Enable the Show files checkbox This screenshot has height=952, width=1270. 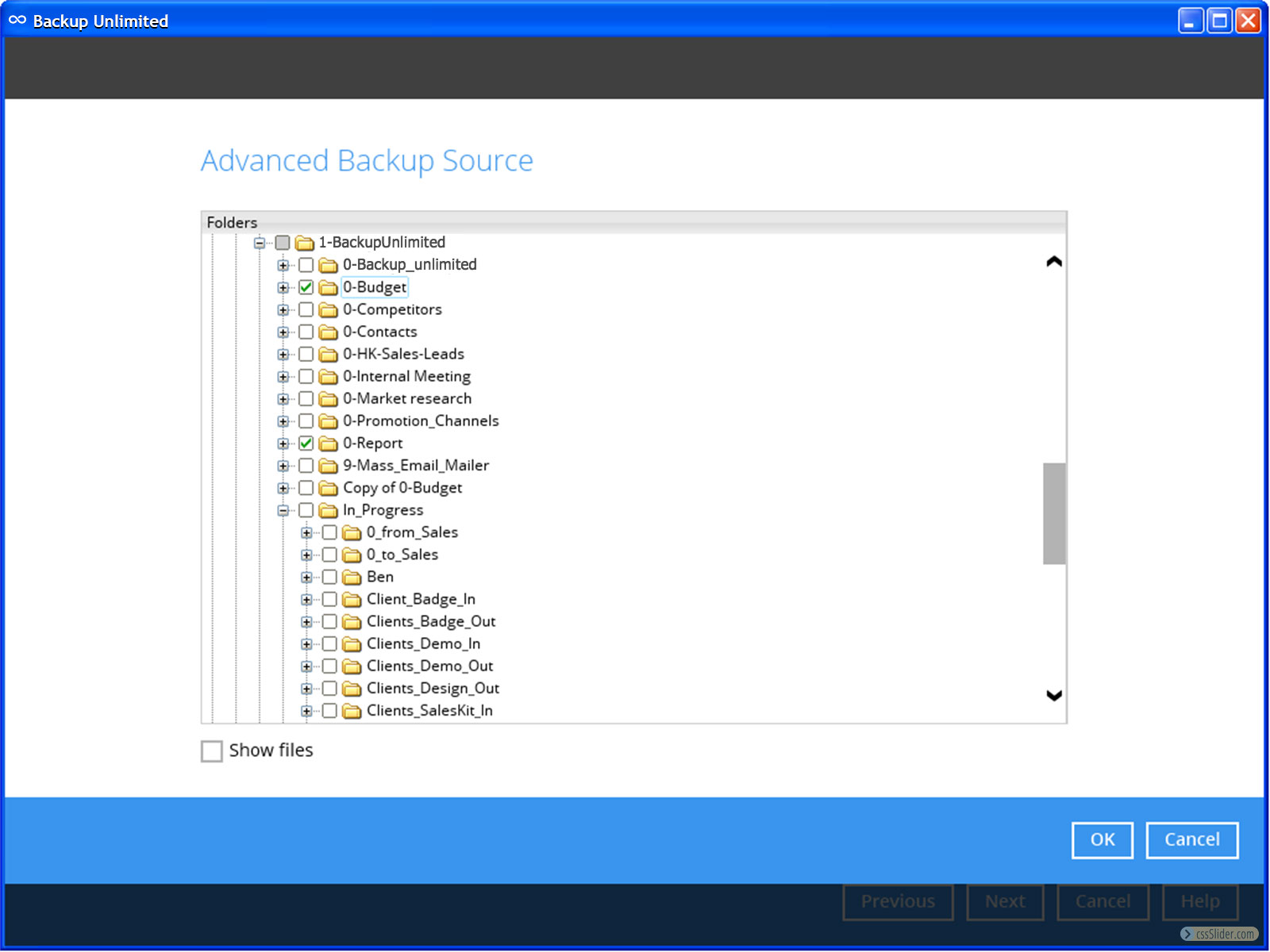point(212,750)
